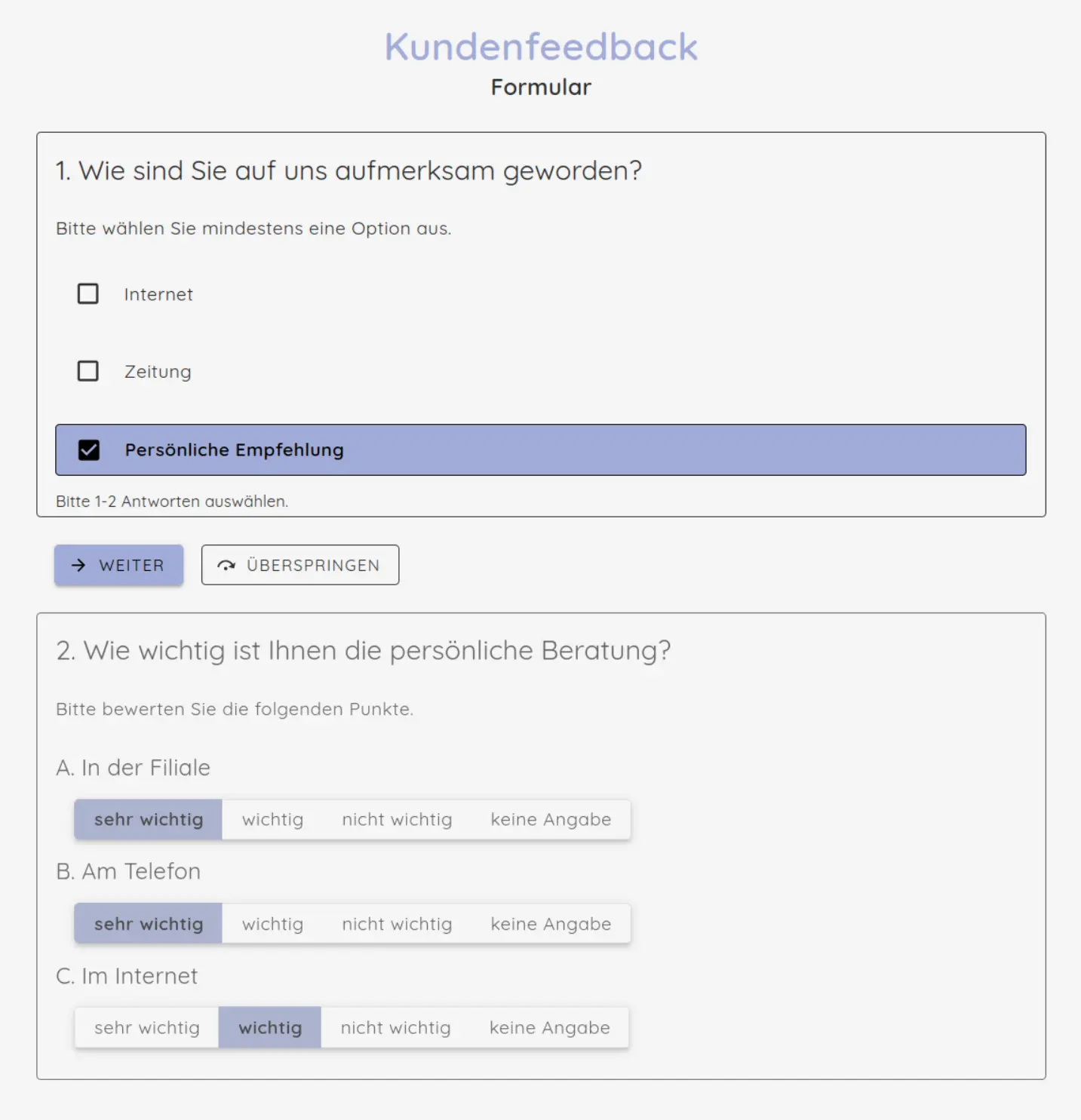Check the Zeitung checkbox
This screenshot has width=1081, height=1120.
point(88,370)
